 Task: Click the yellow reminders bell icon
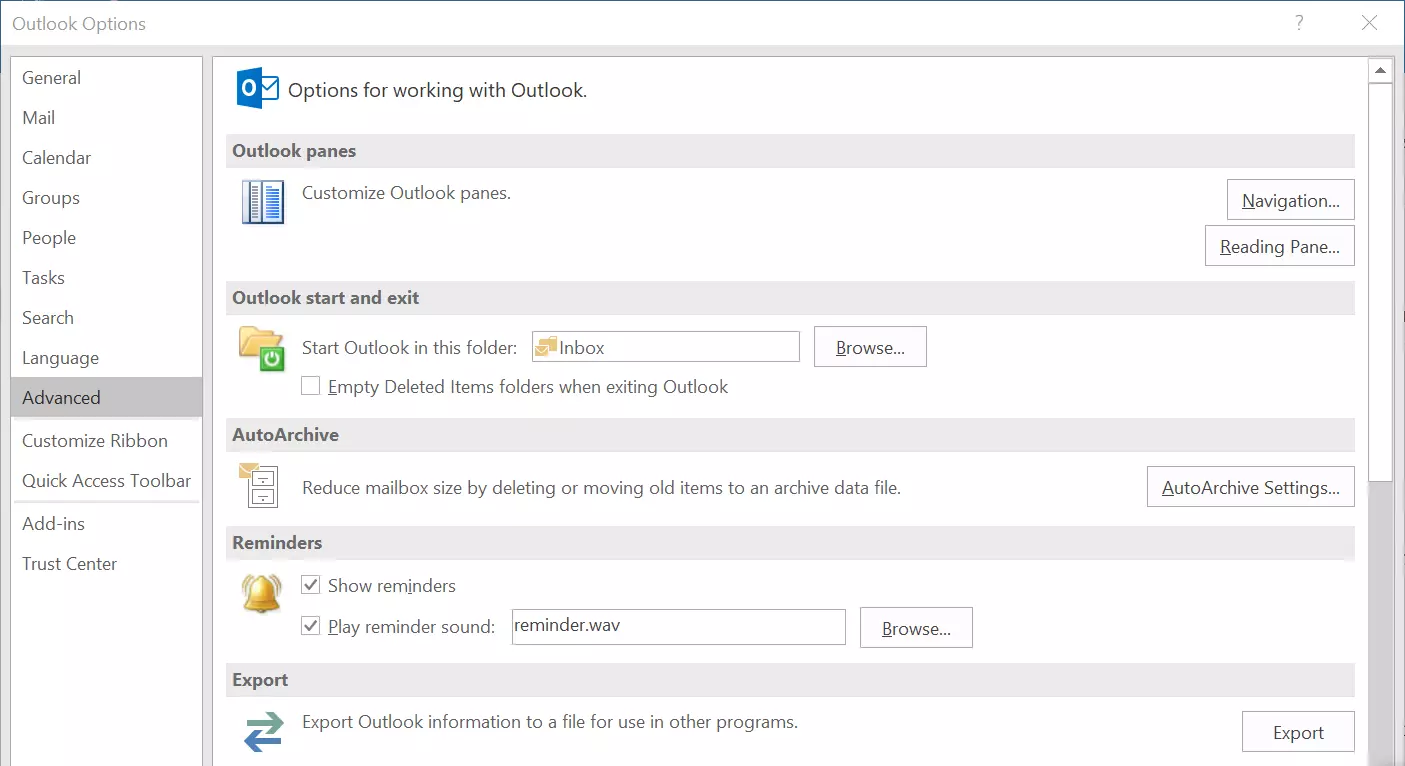(261, 597)
